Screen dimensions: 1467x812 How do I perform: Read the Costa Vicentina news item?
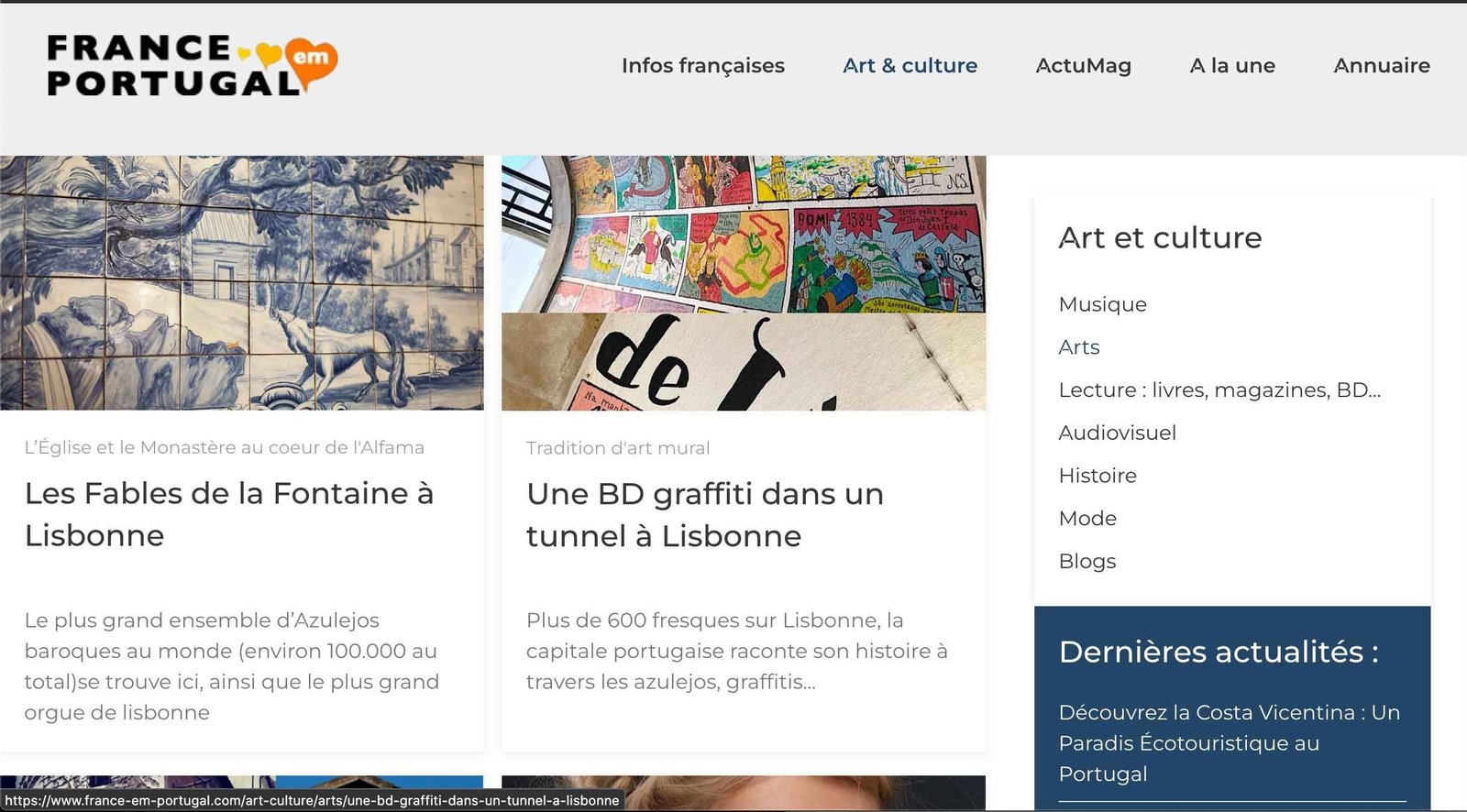(1229, 742)
